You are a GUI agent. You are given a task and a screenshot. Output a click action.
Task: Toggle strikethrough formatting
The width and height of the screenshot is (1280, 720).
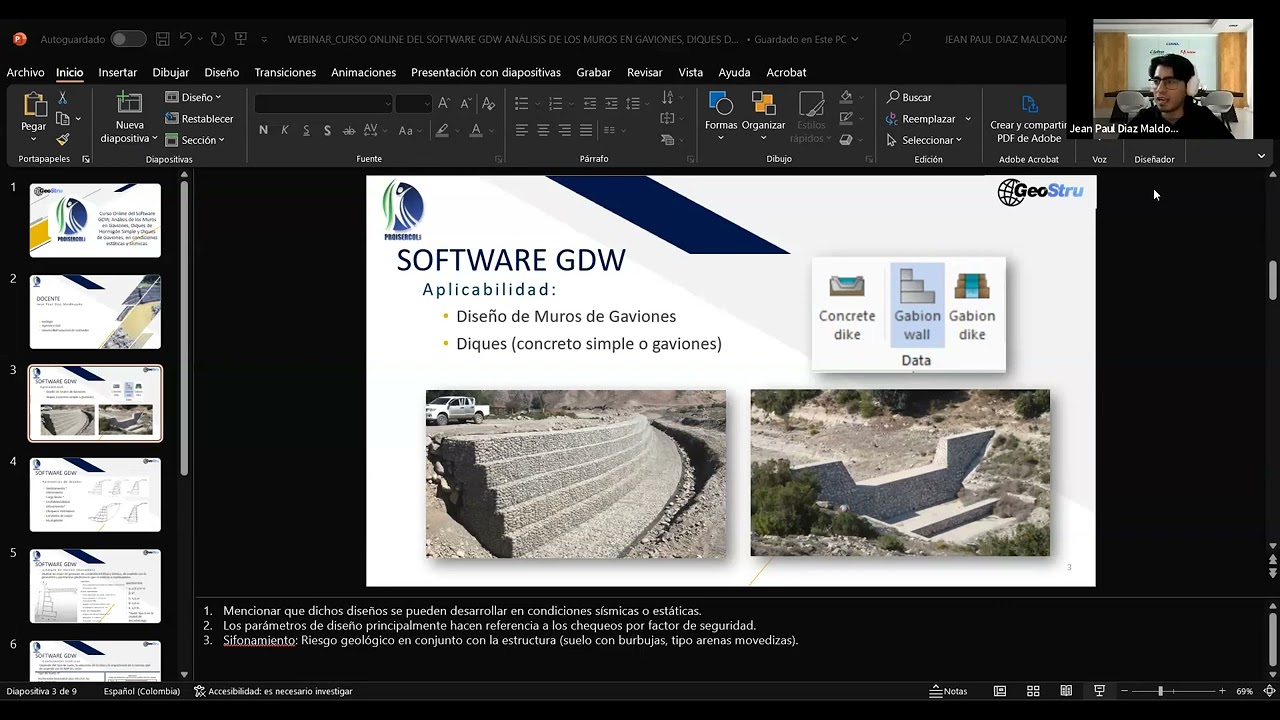(x=349, y=130)
